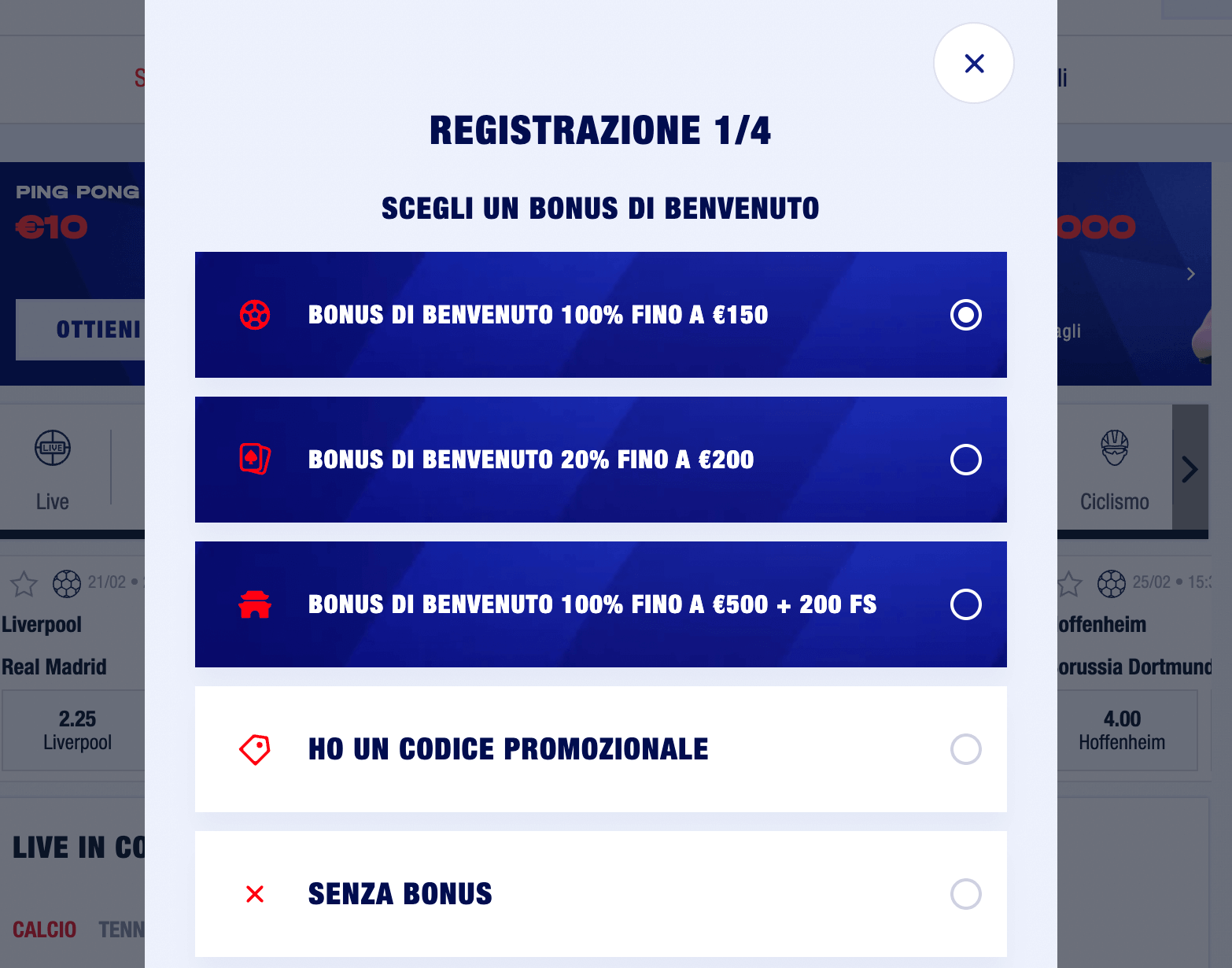
Task: Select the Senza Bonus option
Action: [x=966, y=894]
